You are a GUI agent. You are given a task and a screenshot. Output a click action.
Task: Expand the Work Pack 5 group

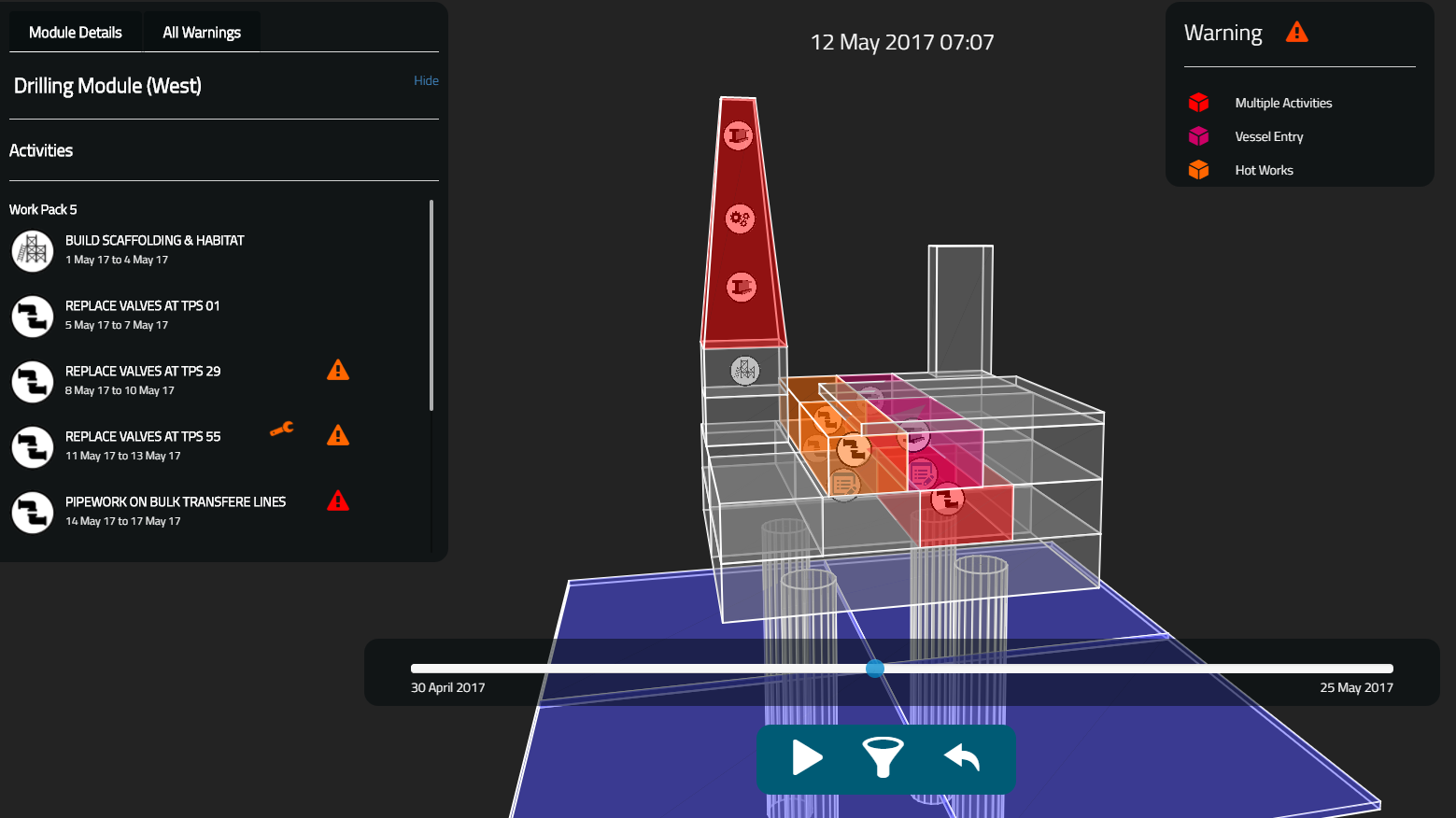click(44, 210)
